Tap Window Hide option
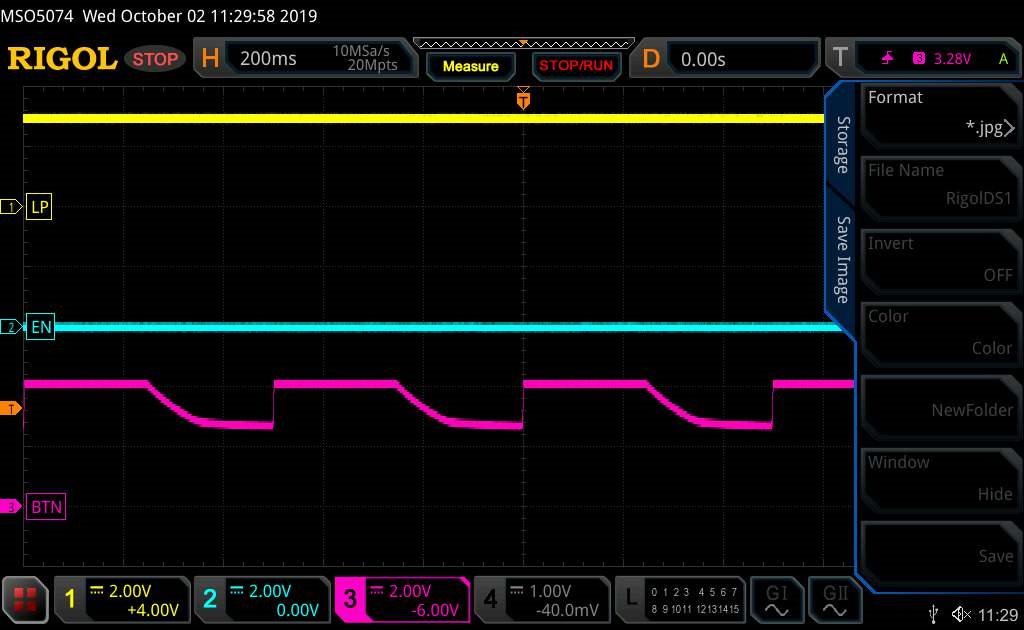Viewport: 1024px width, 630px height. 940,480
